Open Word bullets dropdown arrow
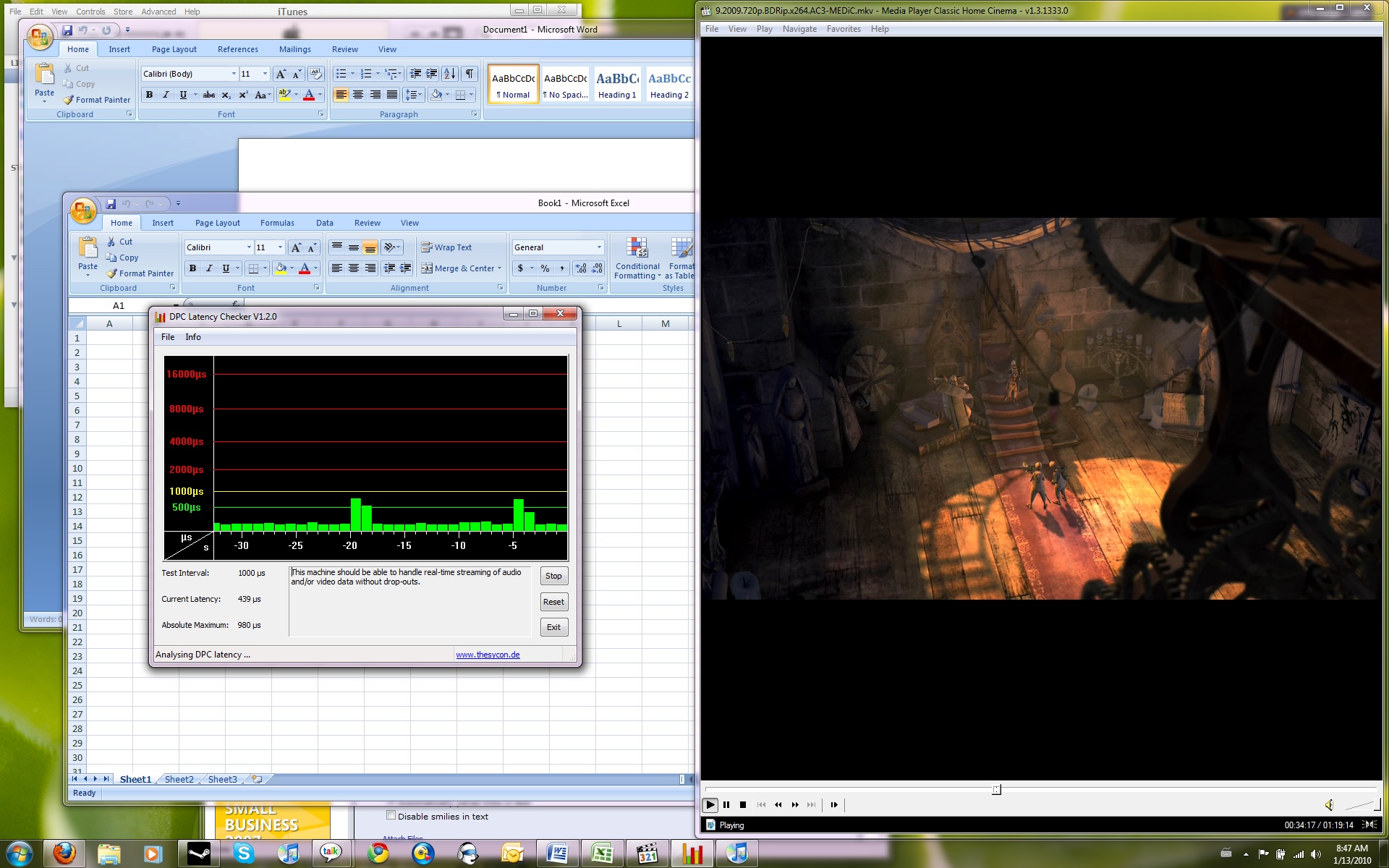The height and width of the screenshot is (868, 1389). [x=352, y=74]
